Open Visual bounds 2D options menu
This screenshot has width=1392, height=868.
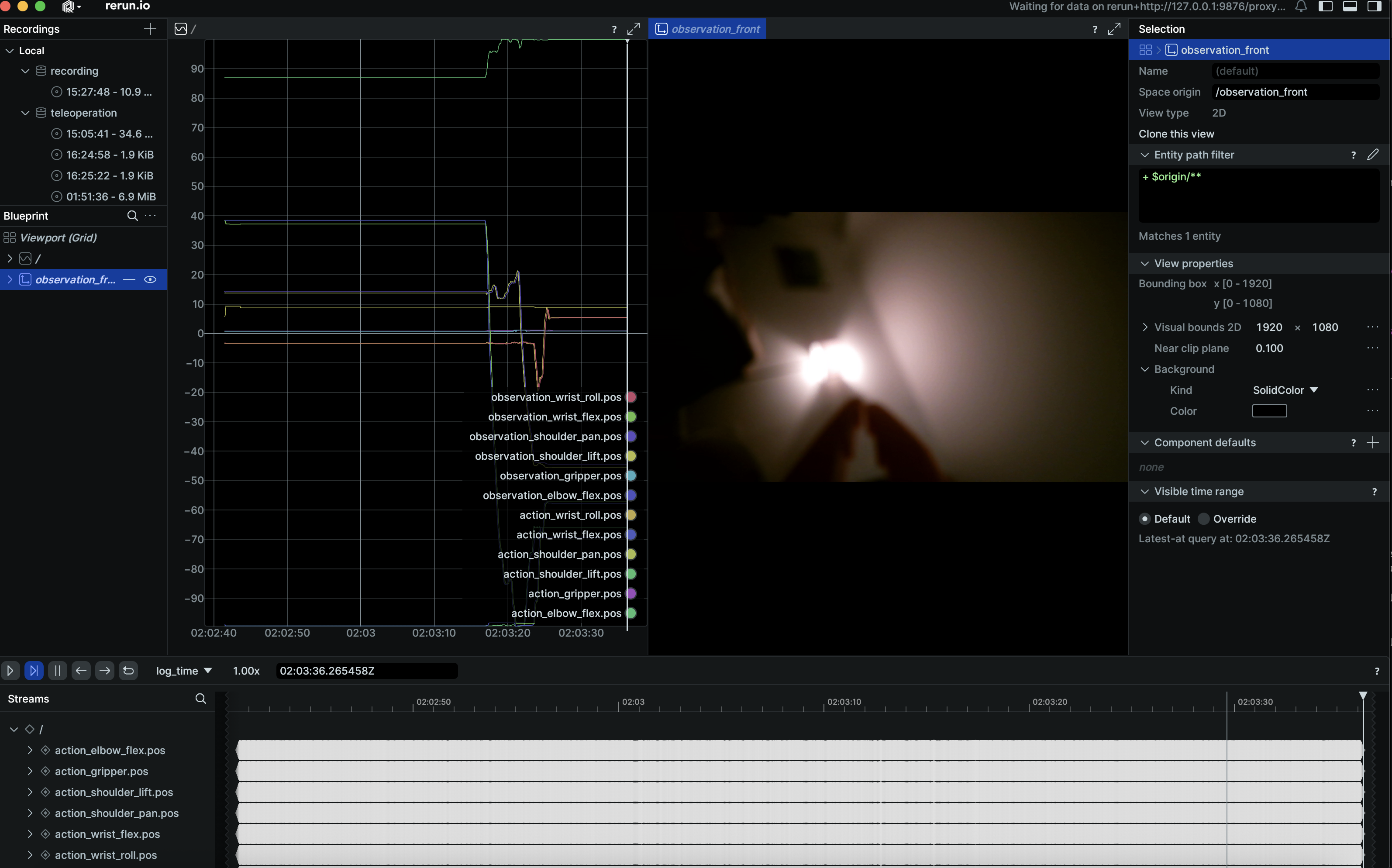pos(1372,327)
